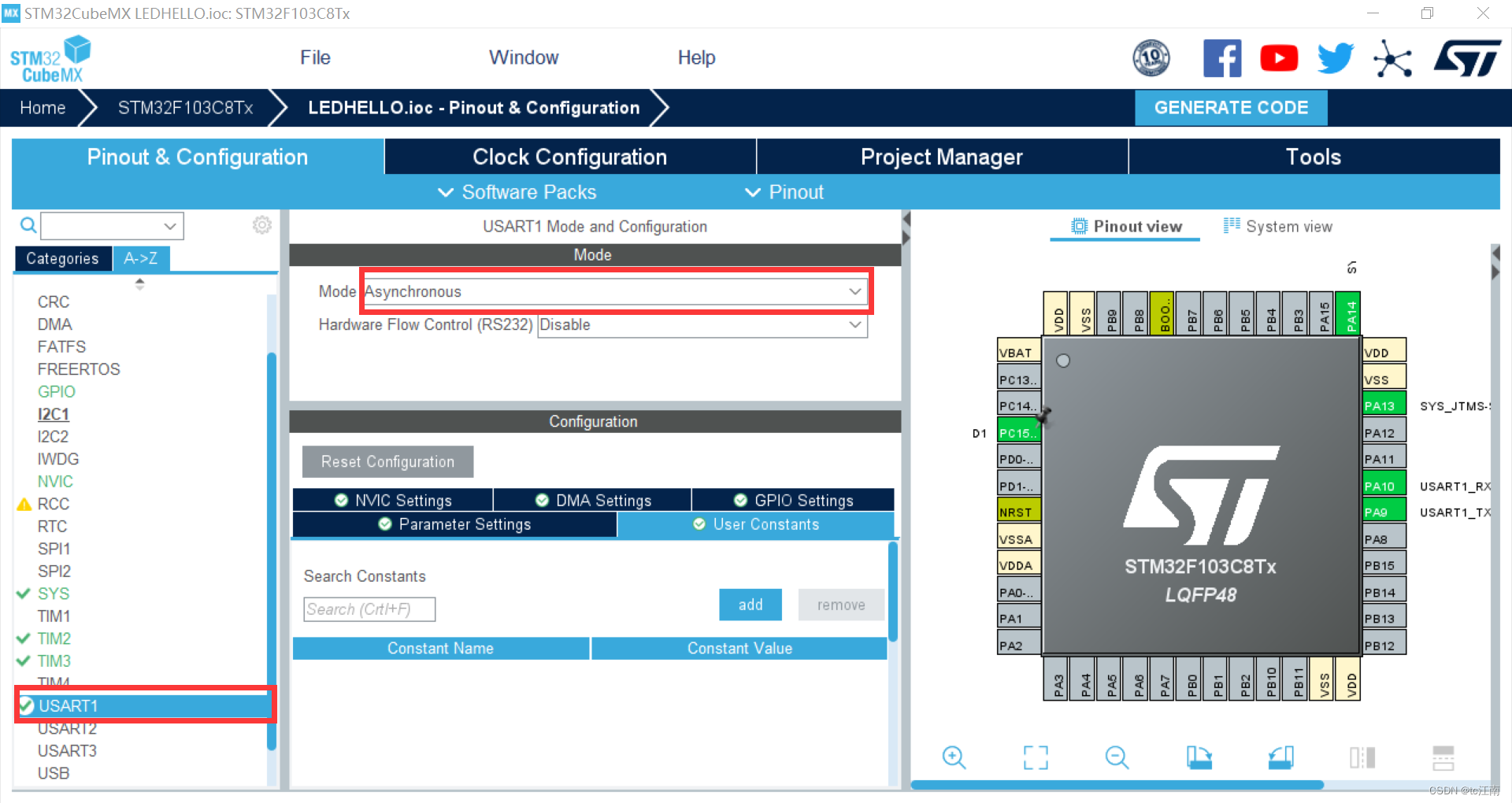Open the File menu
The width and height of the screenshot is (1512, 803).
[315, 57]
